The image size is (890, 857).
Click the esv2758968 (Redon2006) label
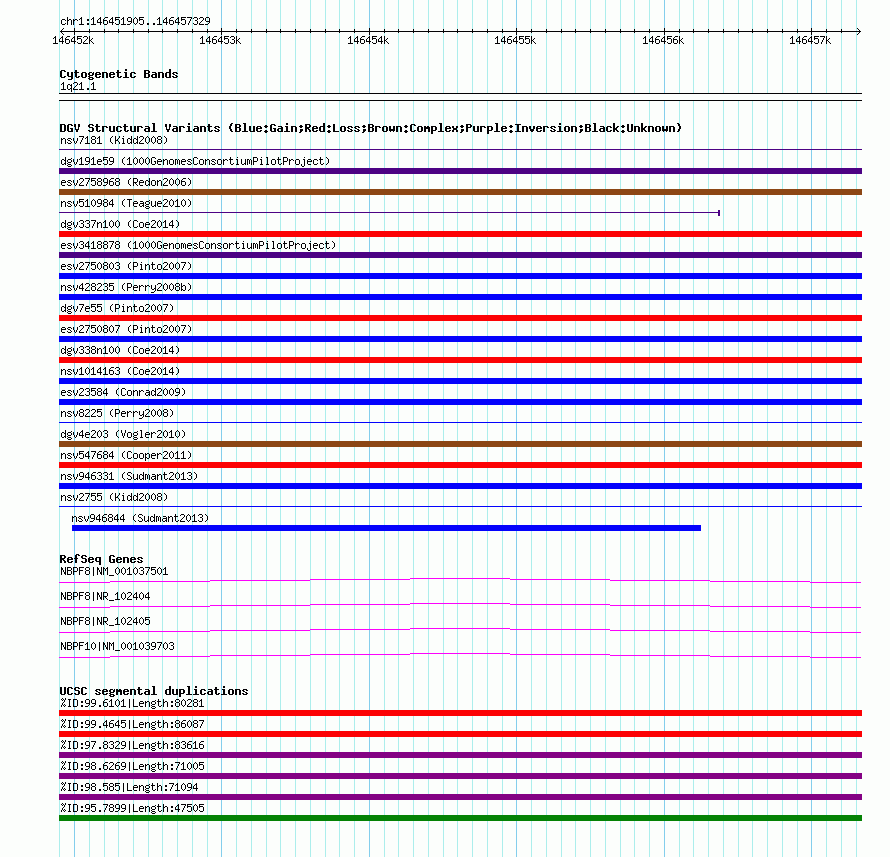tap(126, 182)
